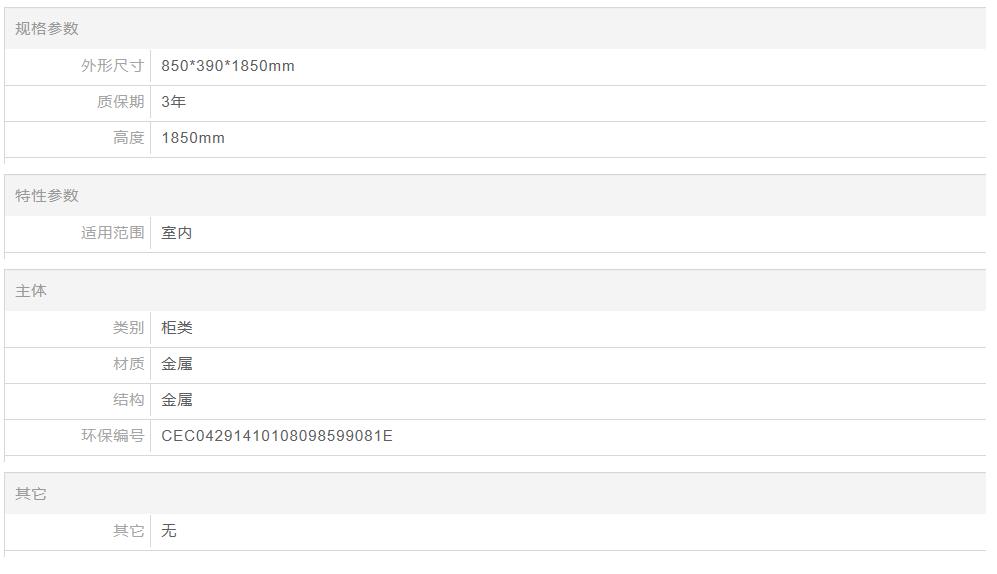Click the CEC04291410108098599081E code
The image size is (997, 574).
pyautogui.click(x=277, y=436)
